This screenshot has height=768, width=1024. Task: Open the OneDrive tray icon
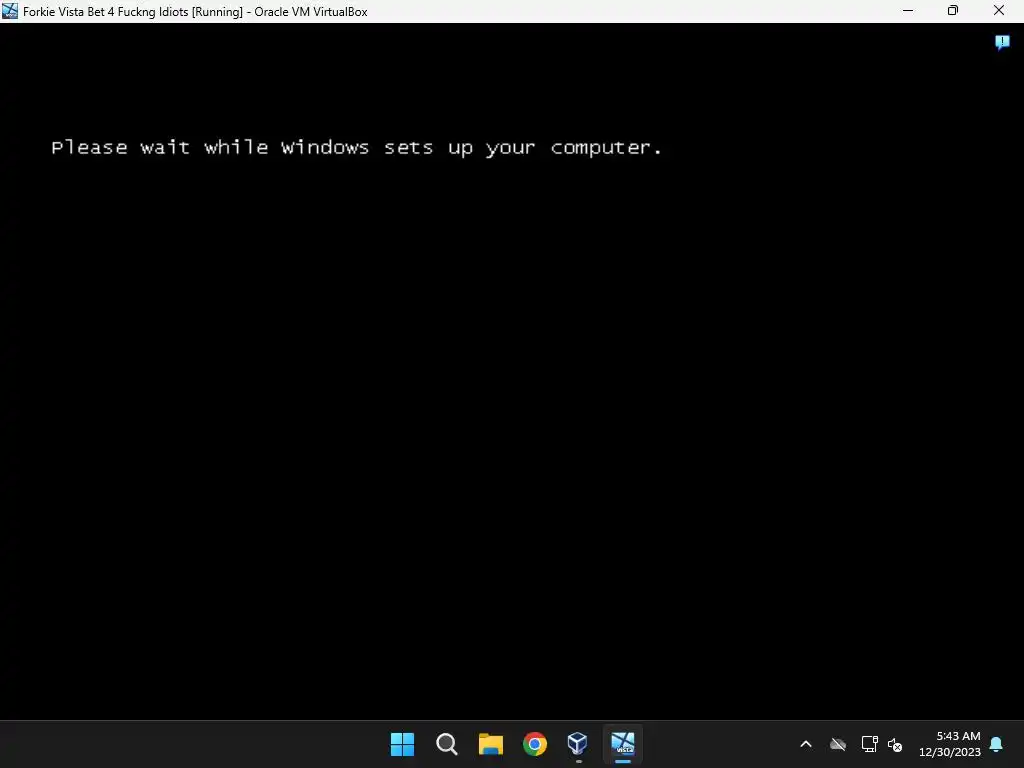click(838, 744)
